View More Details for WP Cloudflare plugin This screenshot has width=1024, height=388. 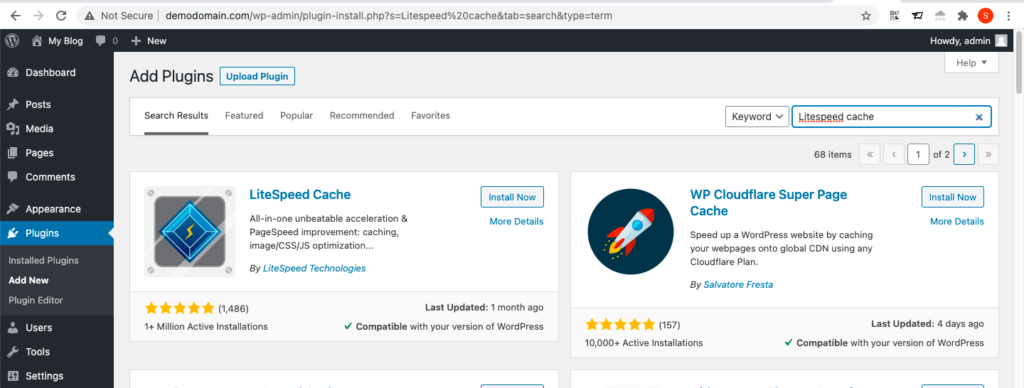(957, 221)
